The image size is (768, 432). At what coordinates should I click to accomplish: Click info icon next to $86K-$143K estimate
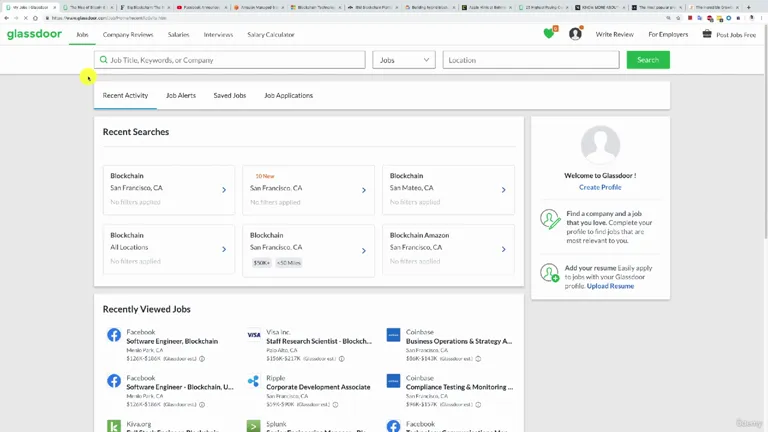(x=478, y=359)
